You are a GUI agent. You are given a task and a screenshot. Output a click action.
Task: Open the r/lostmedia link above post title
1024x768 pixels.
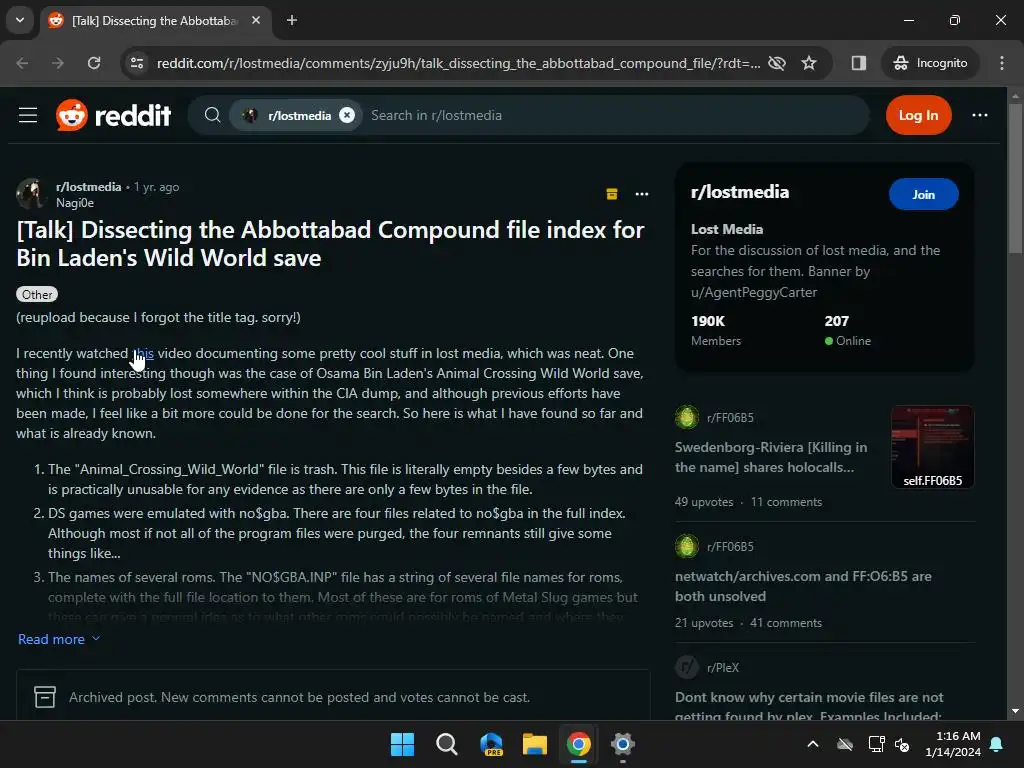[x=89, y=187]
